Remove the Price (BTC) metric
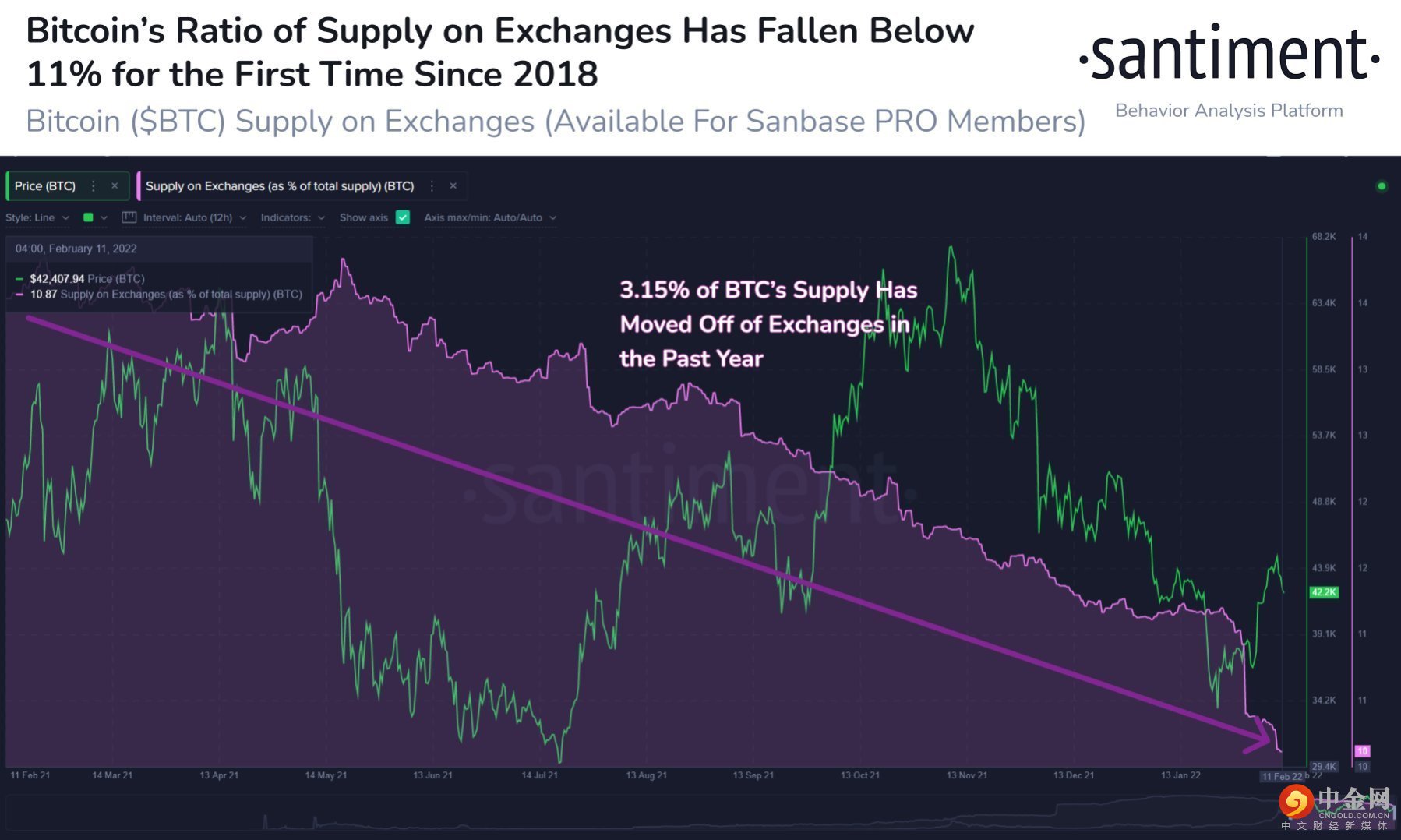 [115, 186]
